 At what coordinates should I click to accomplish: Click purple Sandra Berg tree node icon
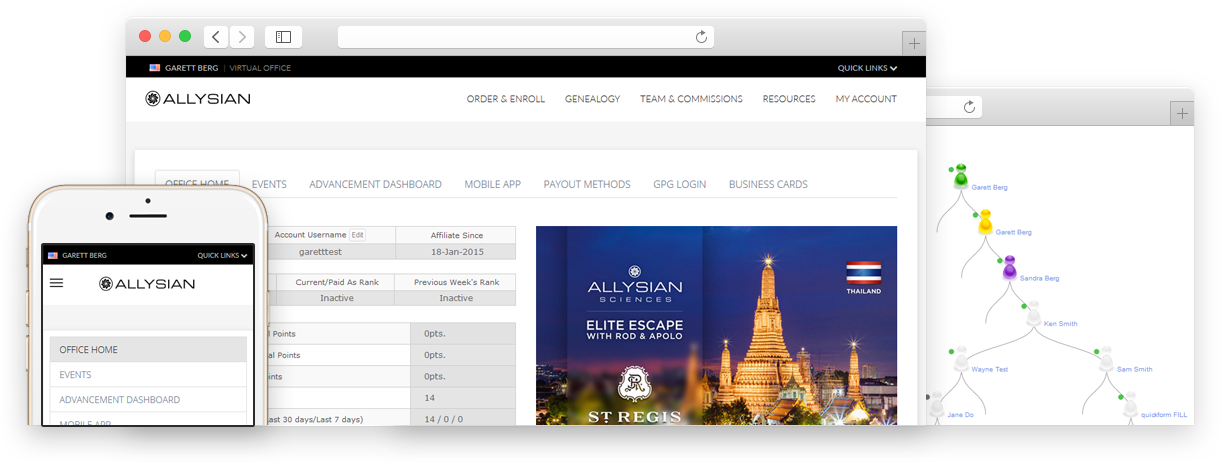click(x=1009, y=268)
